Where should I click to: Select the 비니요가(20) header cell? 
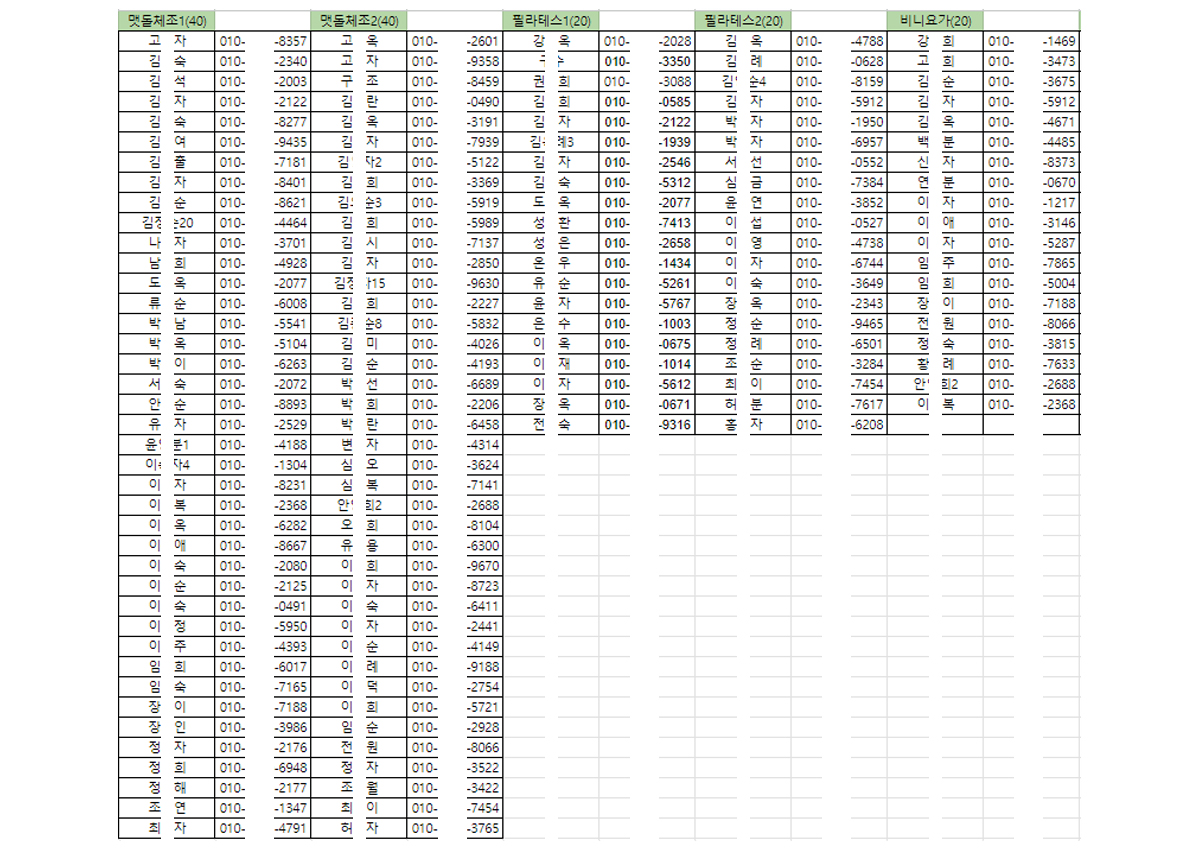coord(935,21)
